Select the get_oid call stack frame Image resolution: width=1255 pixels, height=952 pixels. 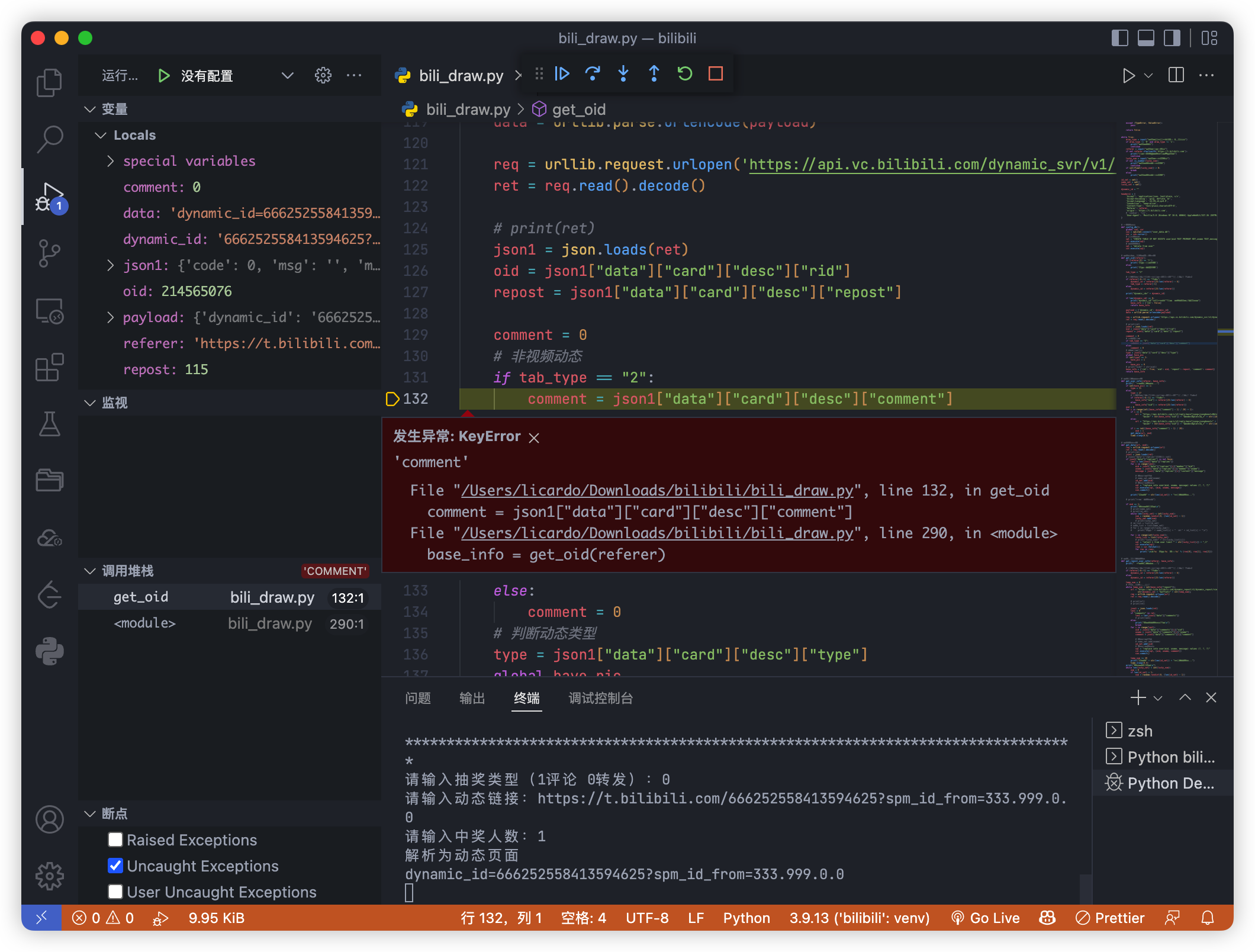point(230,597)
